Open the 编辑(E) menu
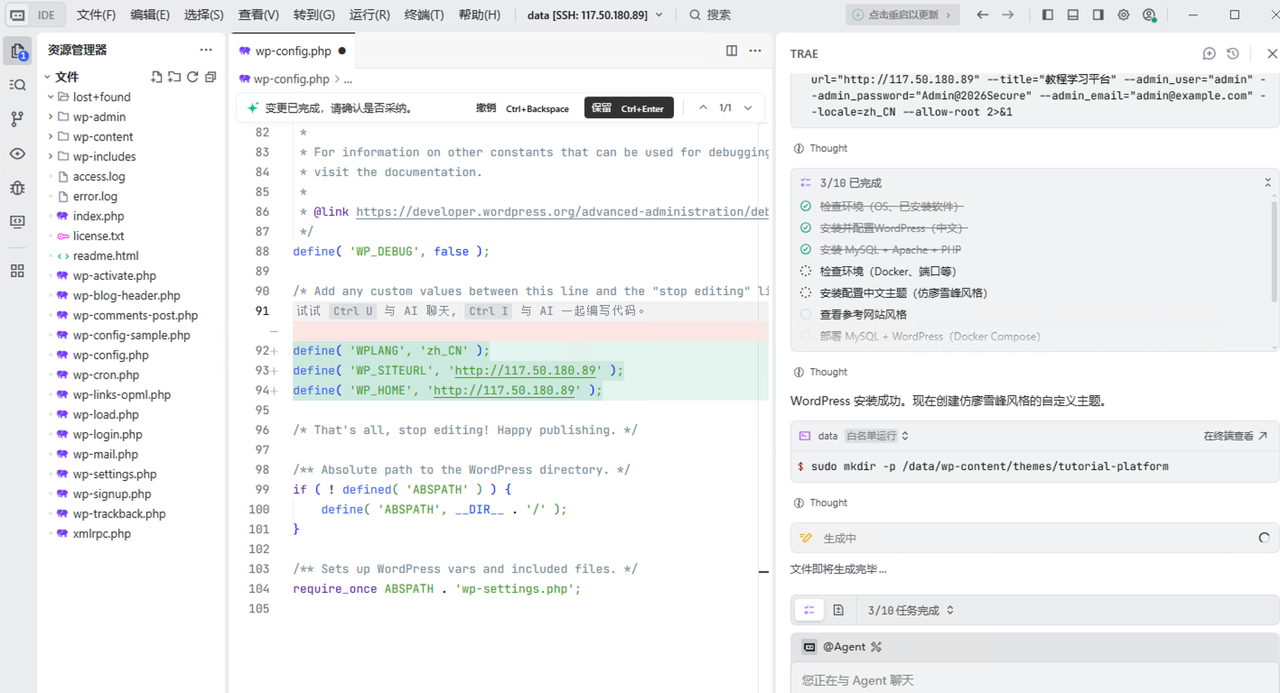The height and width of the screenshot is (693, 1280). (150, 15)
